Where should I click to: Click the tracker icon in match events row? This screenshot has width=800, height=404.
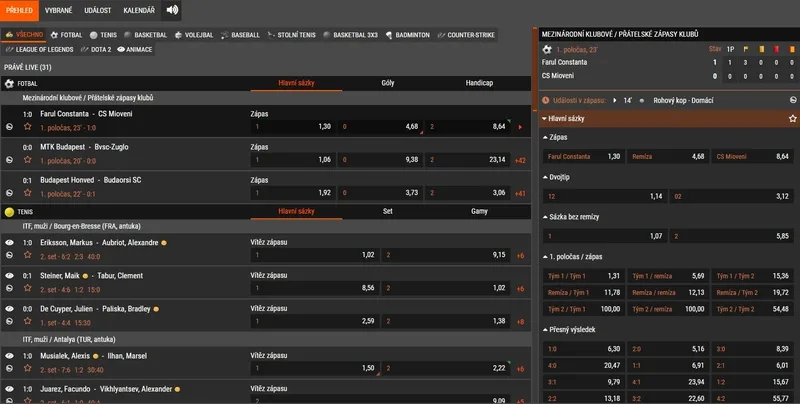[791, 100]
